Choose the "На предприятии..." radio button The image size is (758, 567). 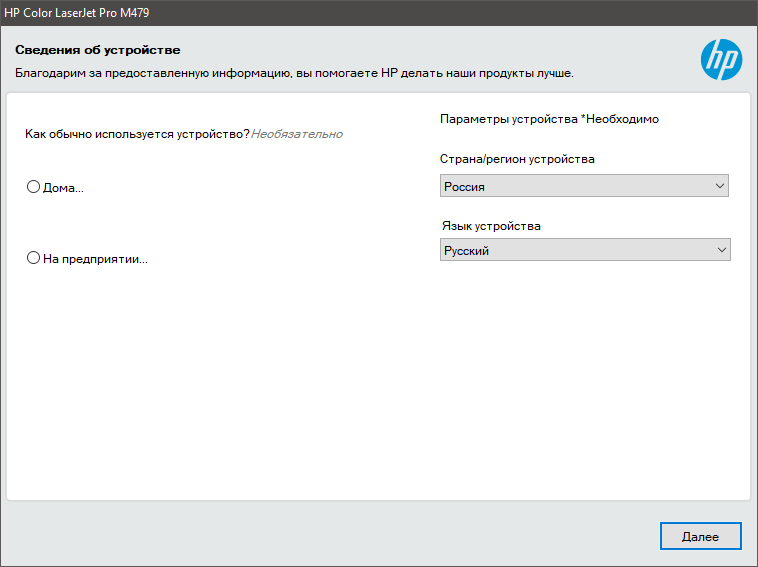pyautogui.click(x=34, y=258)
